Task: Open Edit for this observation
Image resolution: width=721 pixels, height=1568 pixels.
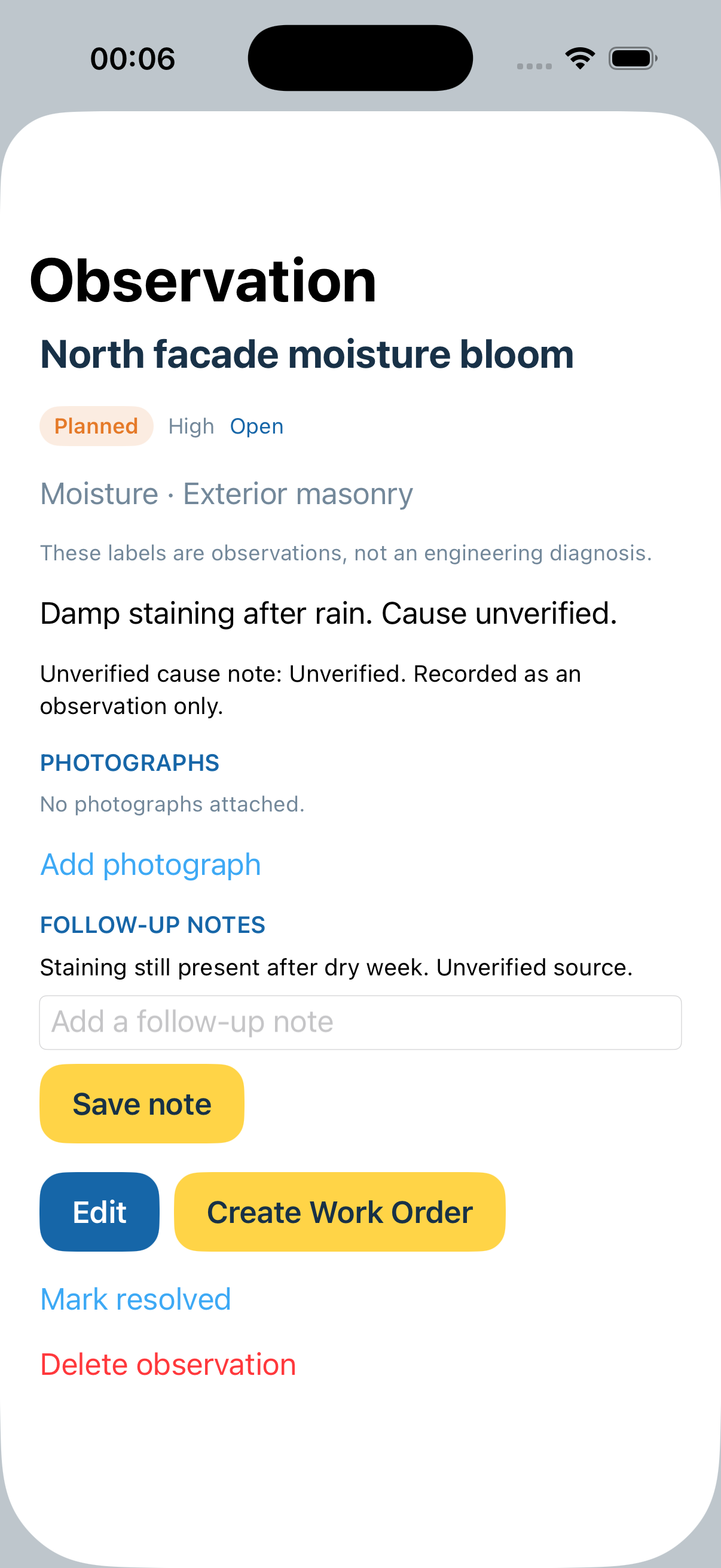Action: coord(99,1212)
